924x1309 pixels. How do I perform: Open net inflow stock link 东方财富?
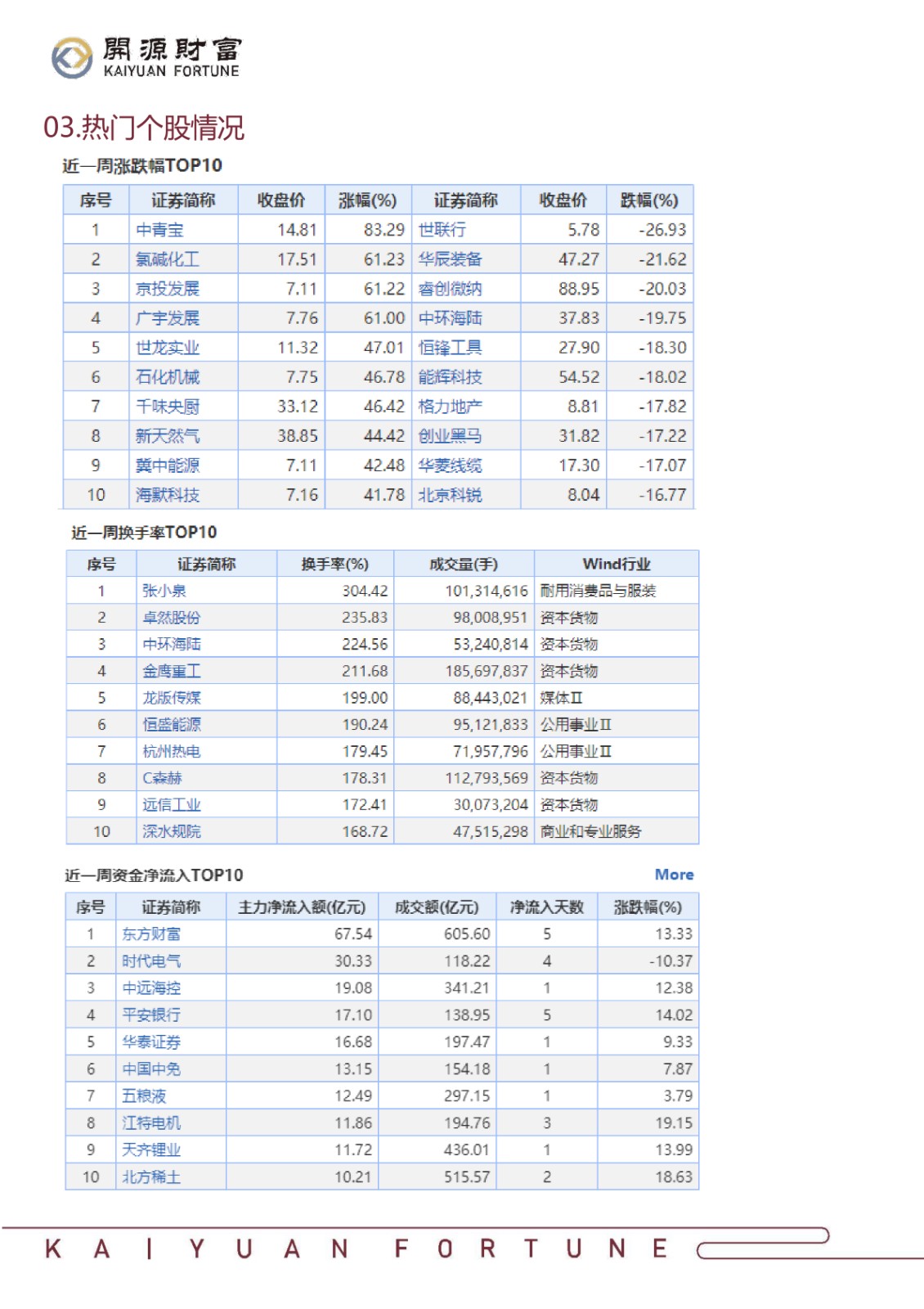(x=151, y=934)
